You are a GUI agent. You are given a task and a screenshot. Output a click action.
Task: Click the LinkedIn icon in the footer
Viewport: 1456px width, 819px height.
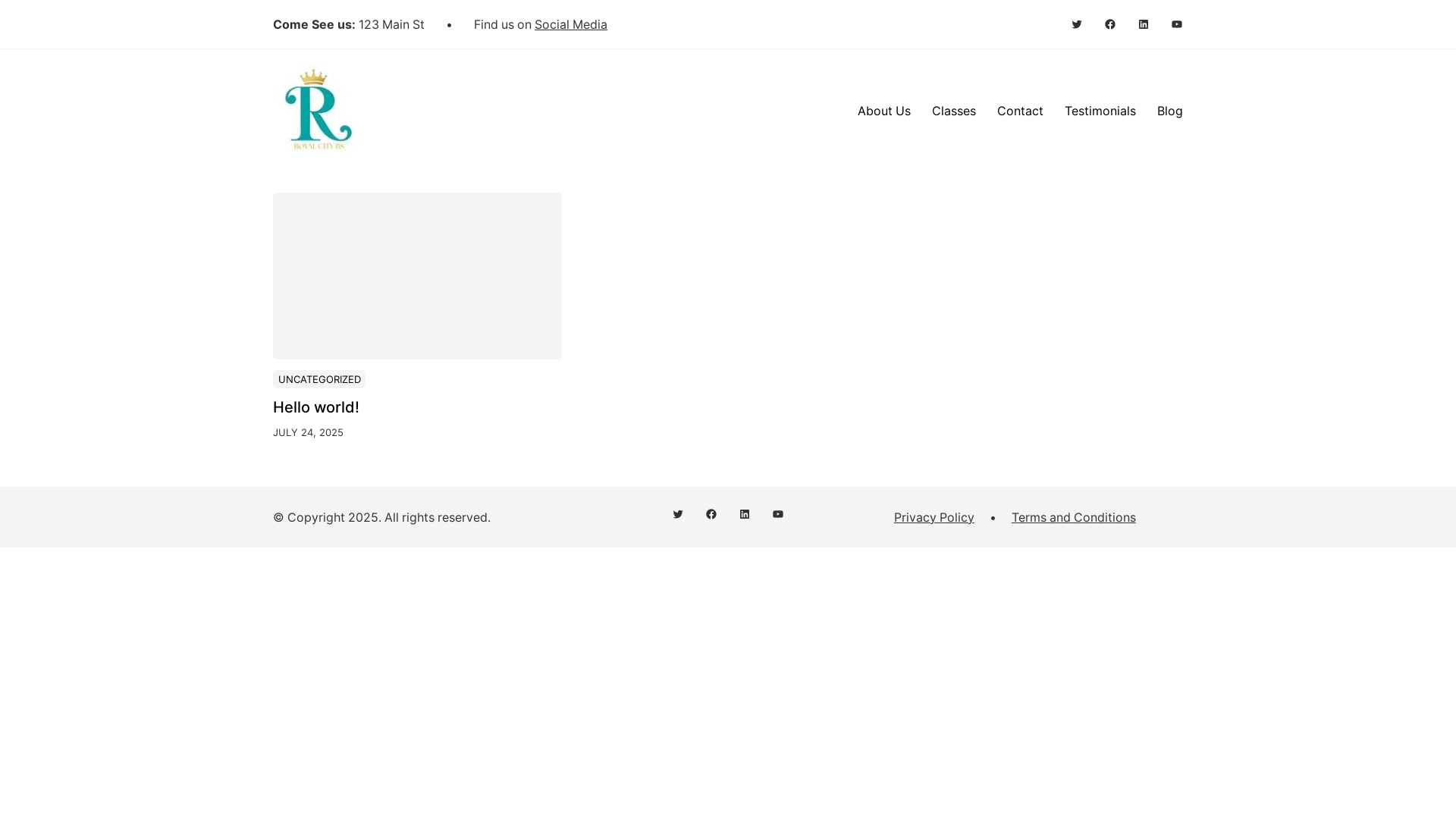745,514
